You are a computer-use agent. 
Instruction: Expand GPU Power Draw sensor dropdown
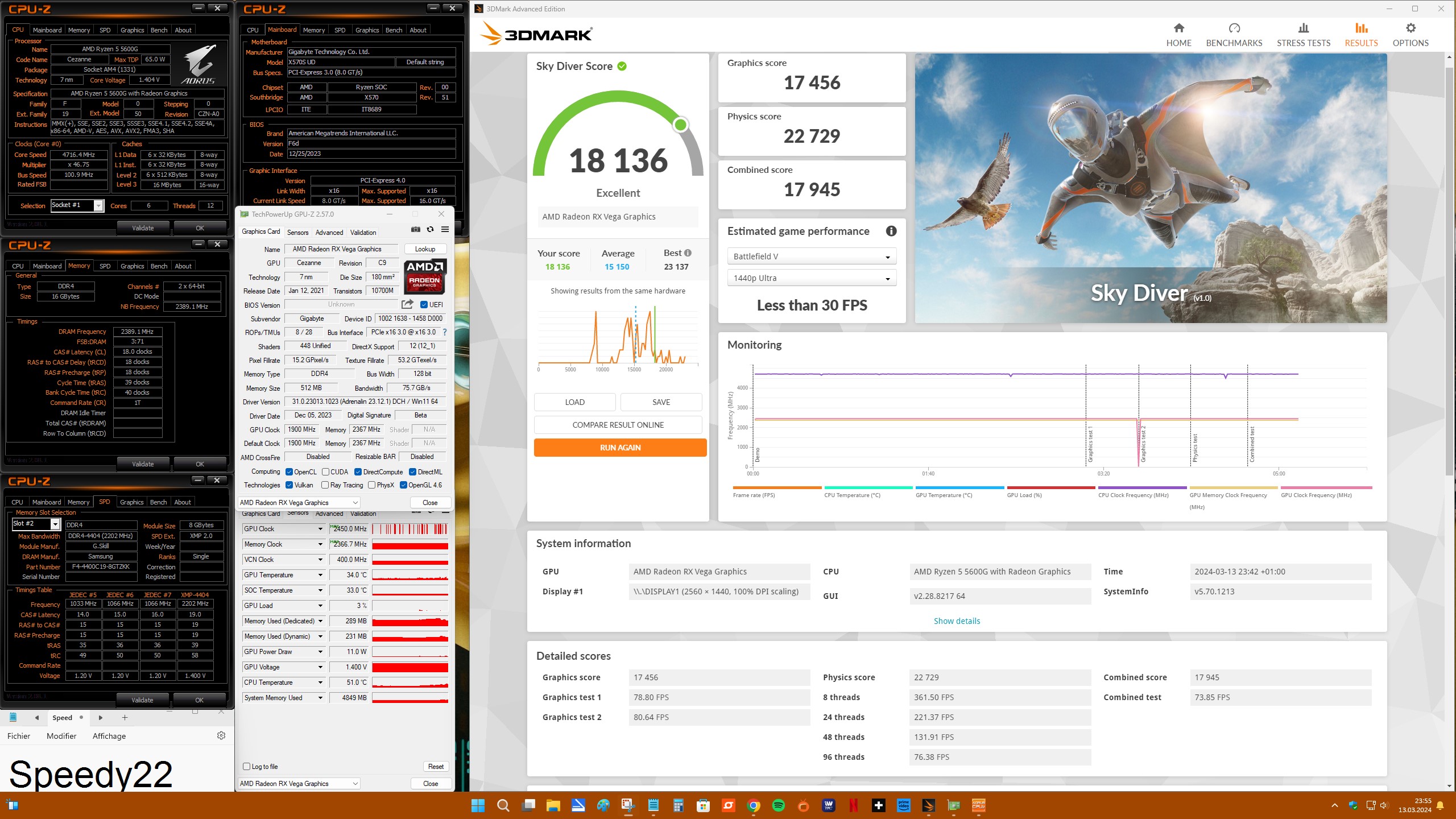(x=320, y=652)
